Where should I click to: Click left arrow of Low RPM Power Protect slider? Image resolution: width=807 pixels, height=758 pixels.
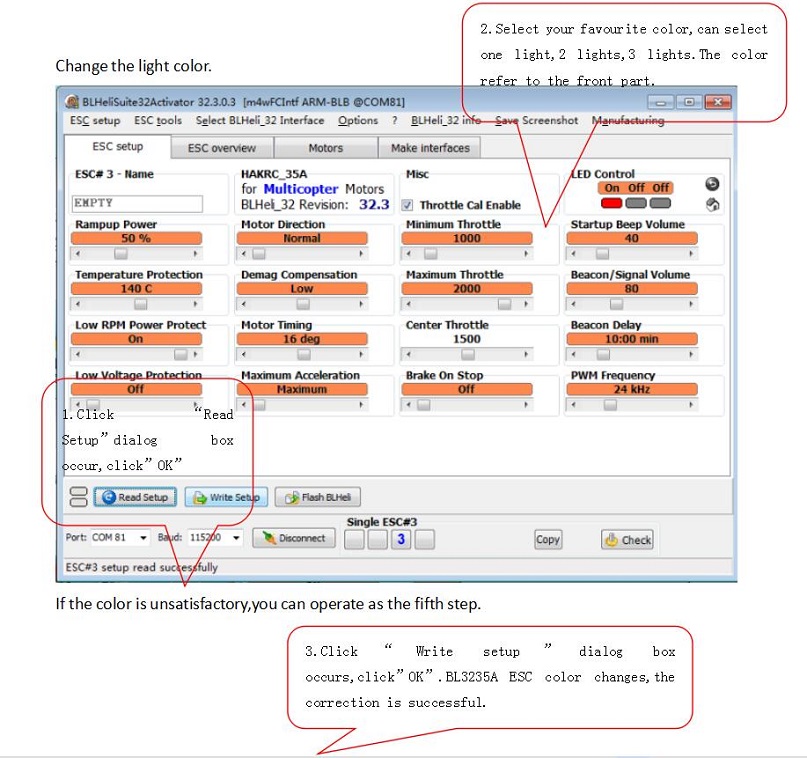pyautogui.click(x=78, y=355)
